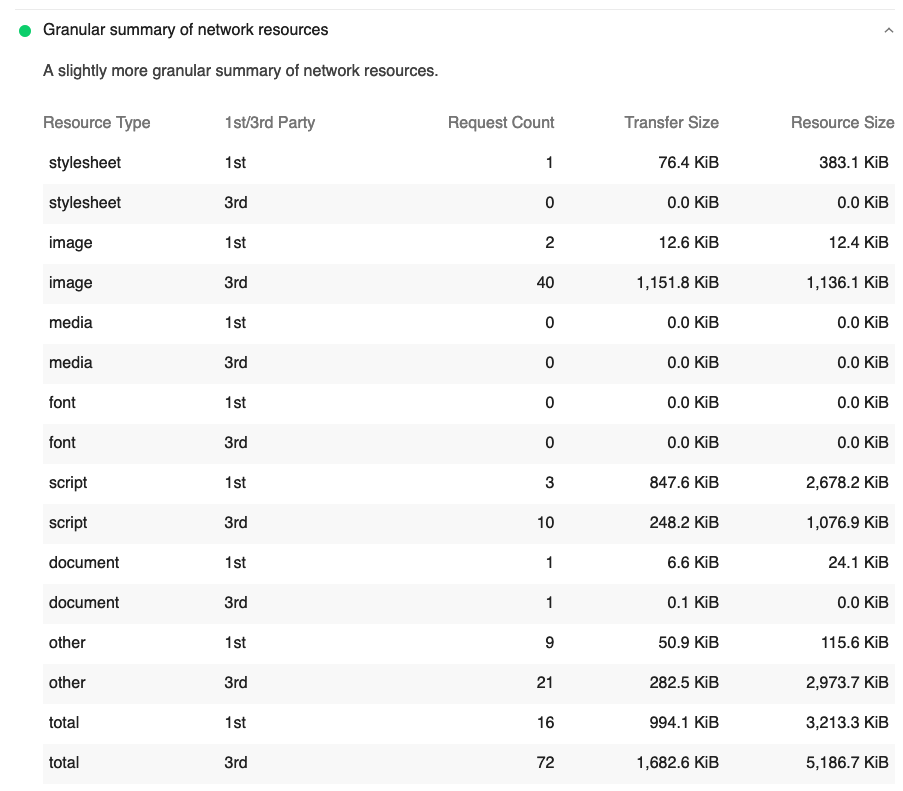The image size is (903, 791).
Task: Click the 2,678.2 KiB script resource size
Action: point(846,483)
